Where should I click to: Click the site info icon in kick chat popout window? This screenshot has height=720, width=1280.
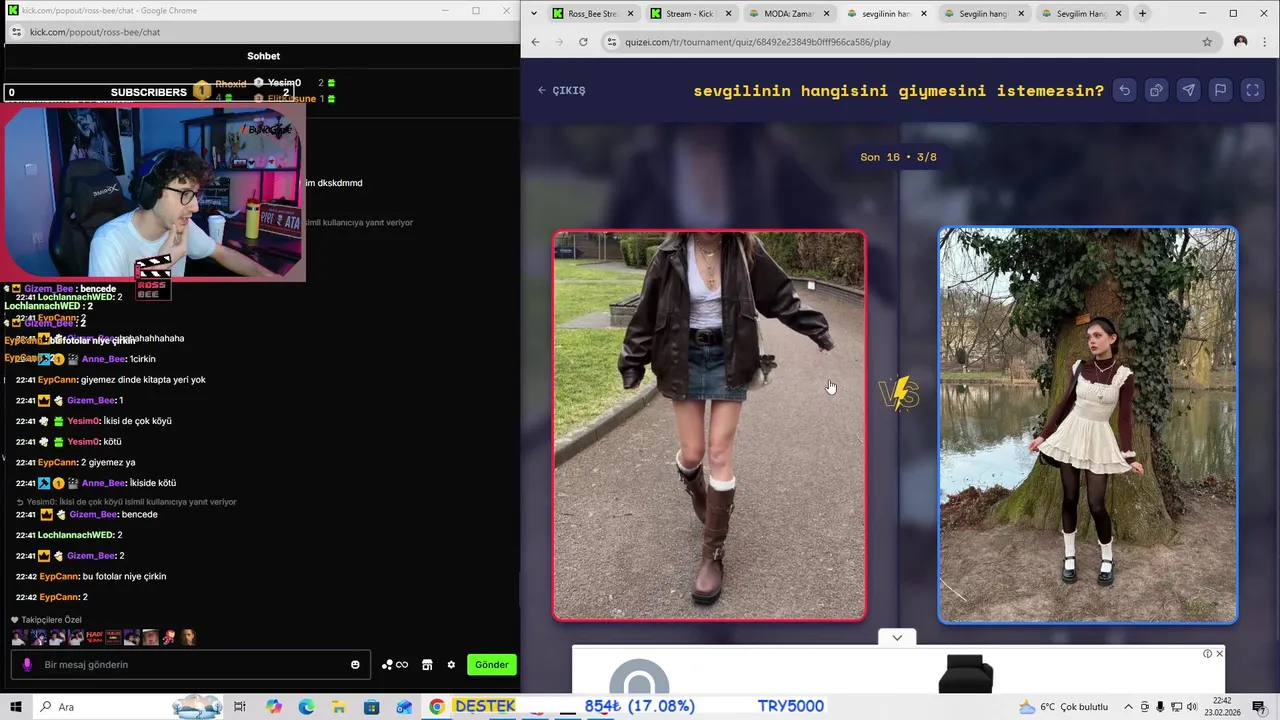15,32
